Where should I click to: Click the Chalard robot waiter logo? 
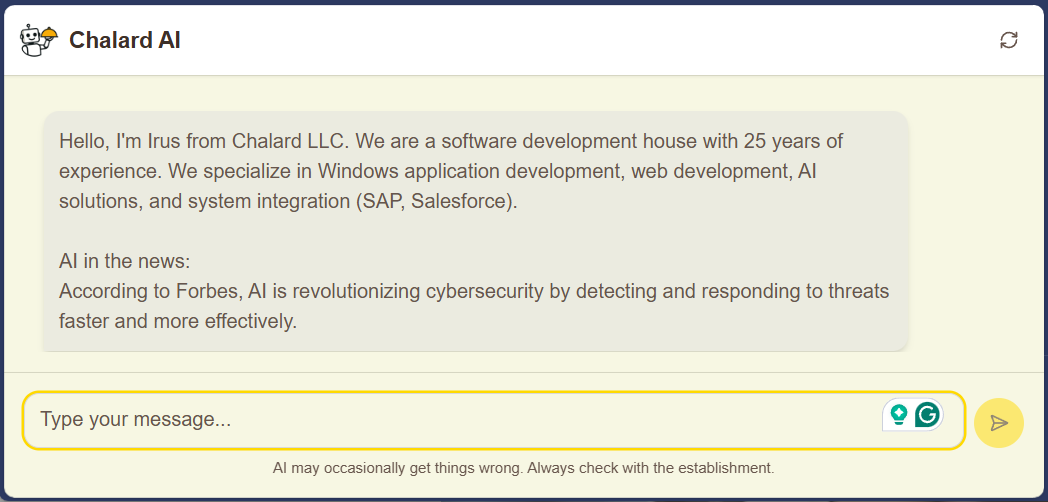[x=39, y=40]
